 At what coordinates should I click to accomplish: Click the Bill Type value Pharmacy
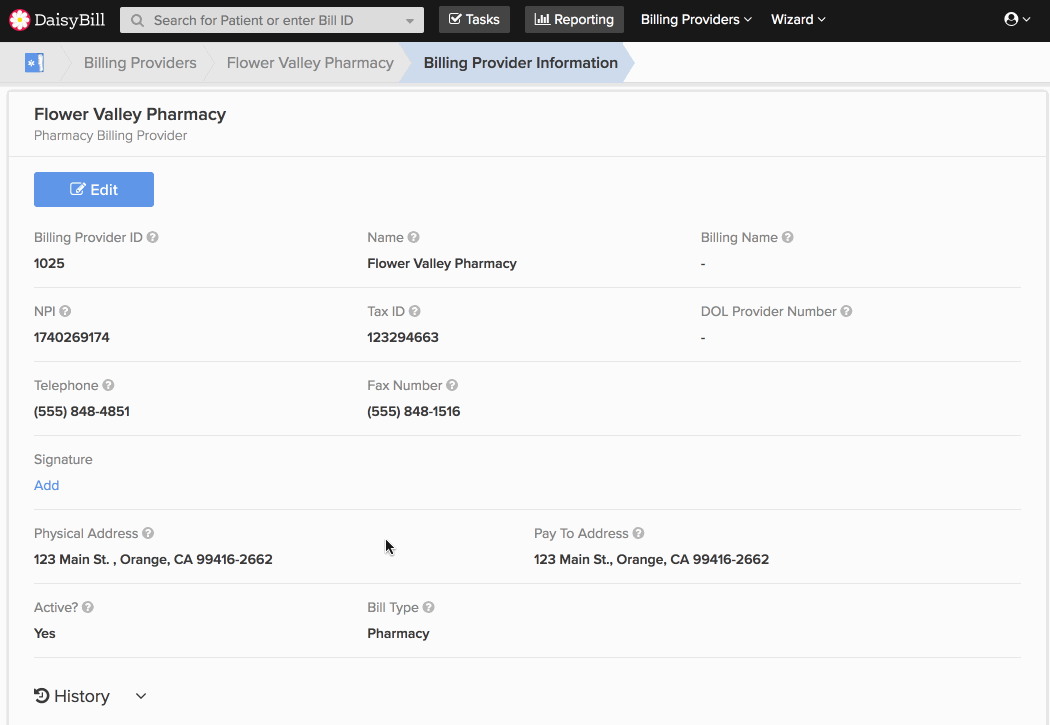coord(398,633)
